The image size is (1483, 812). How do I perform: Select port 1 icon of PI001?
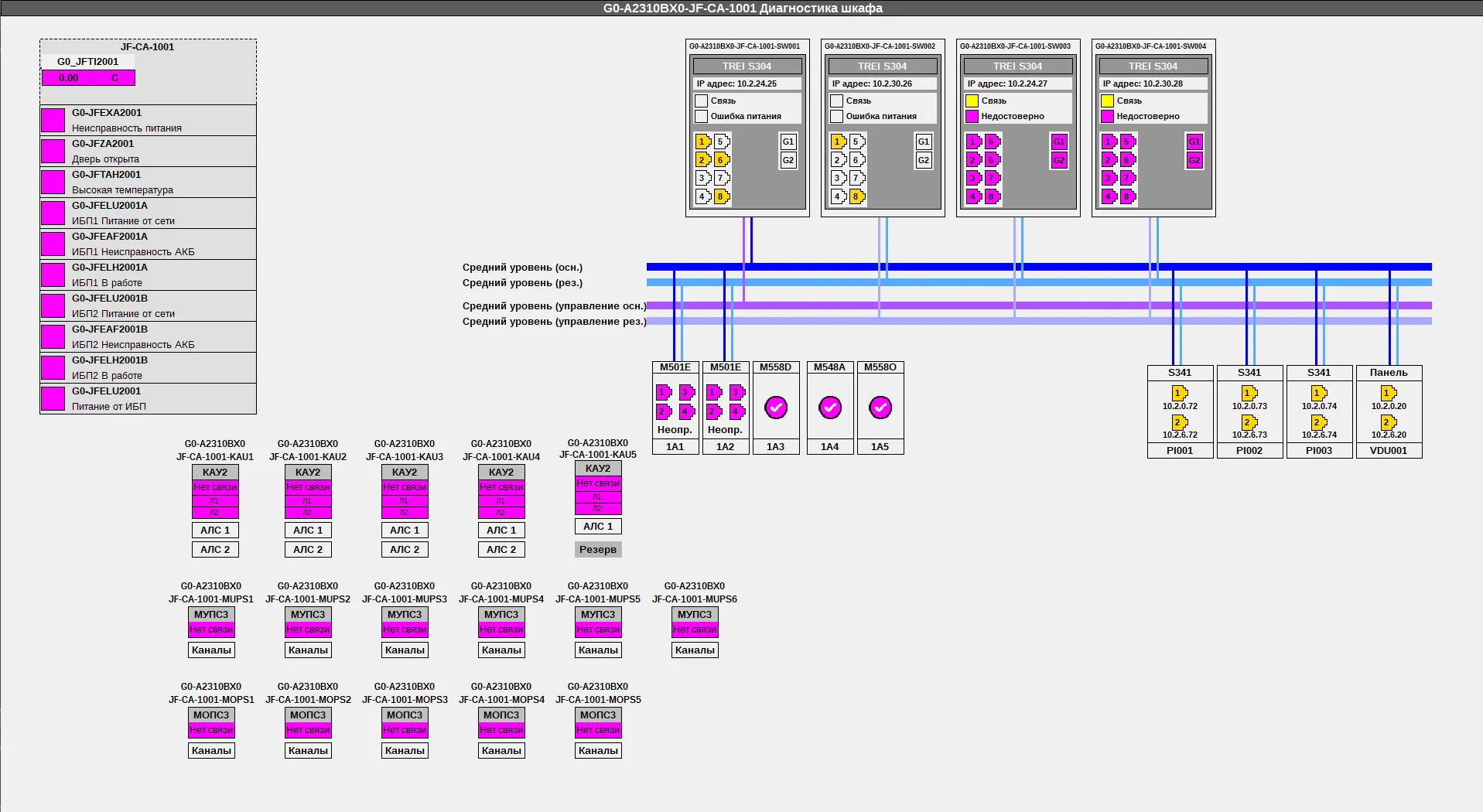tap(1179, 394)
